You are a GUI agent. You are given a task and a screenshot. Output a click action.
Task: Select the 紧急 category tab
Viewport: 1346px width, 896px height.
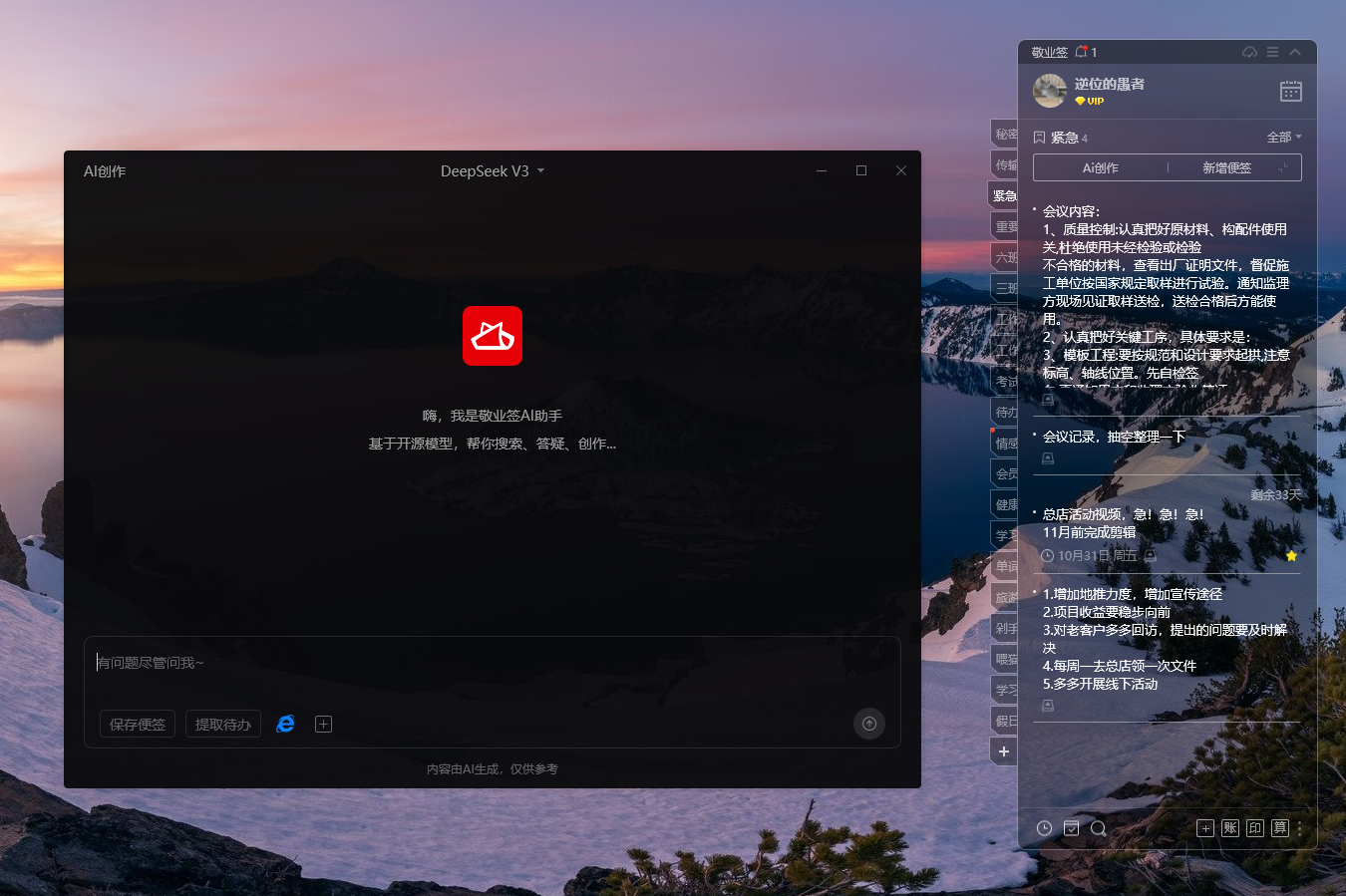coord(1003,196)
